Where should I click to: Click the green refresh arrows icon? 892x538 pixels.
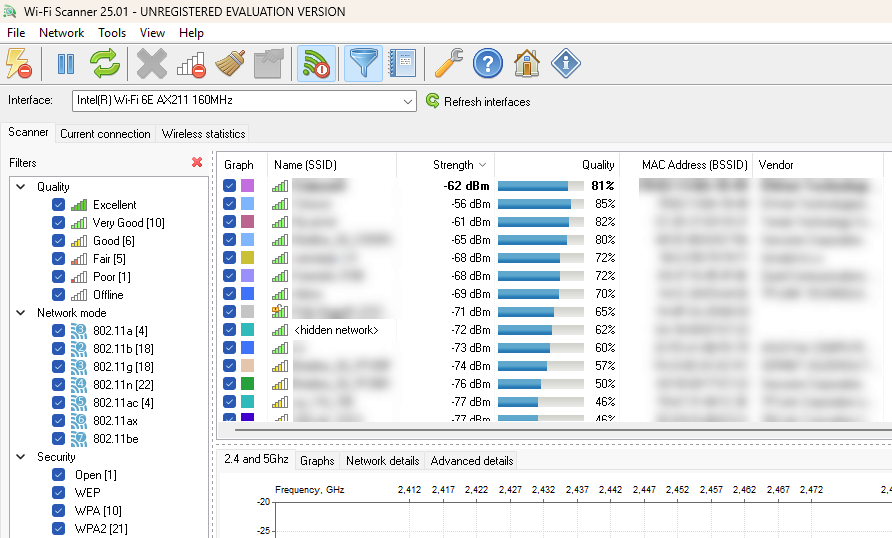point(104,65)
